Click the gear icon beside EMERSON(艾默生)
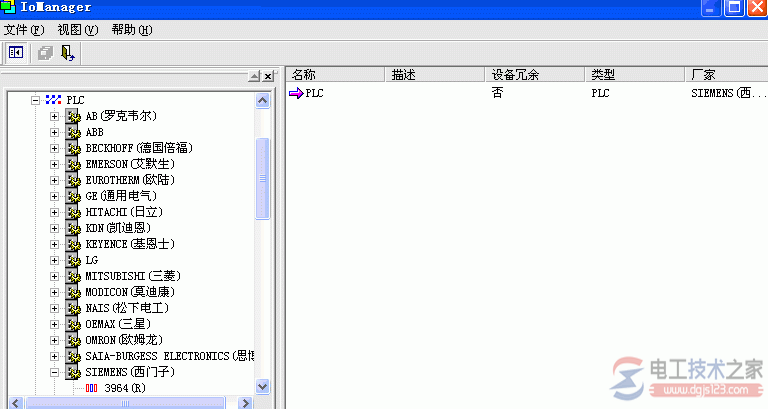Image resolution: width=768 pixels, height=409 pixels. (73, 165)
